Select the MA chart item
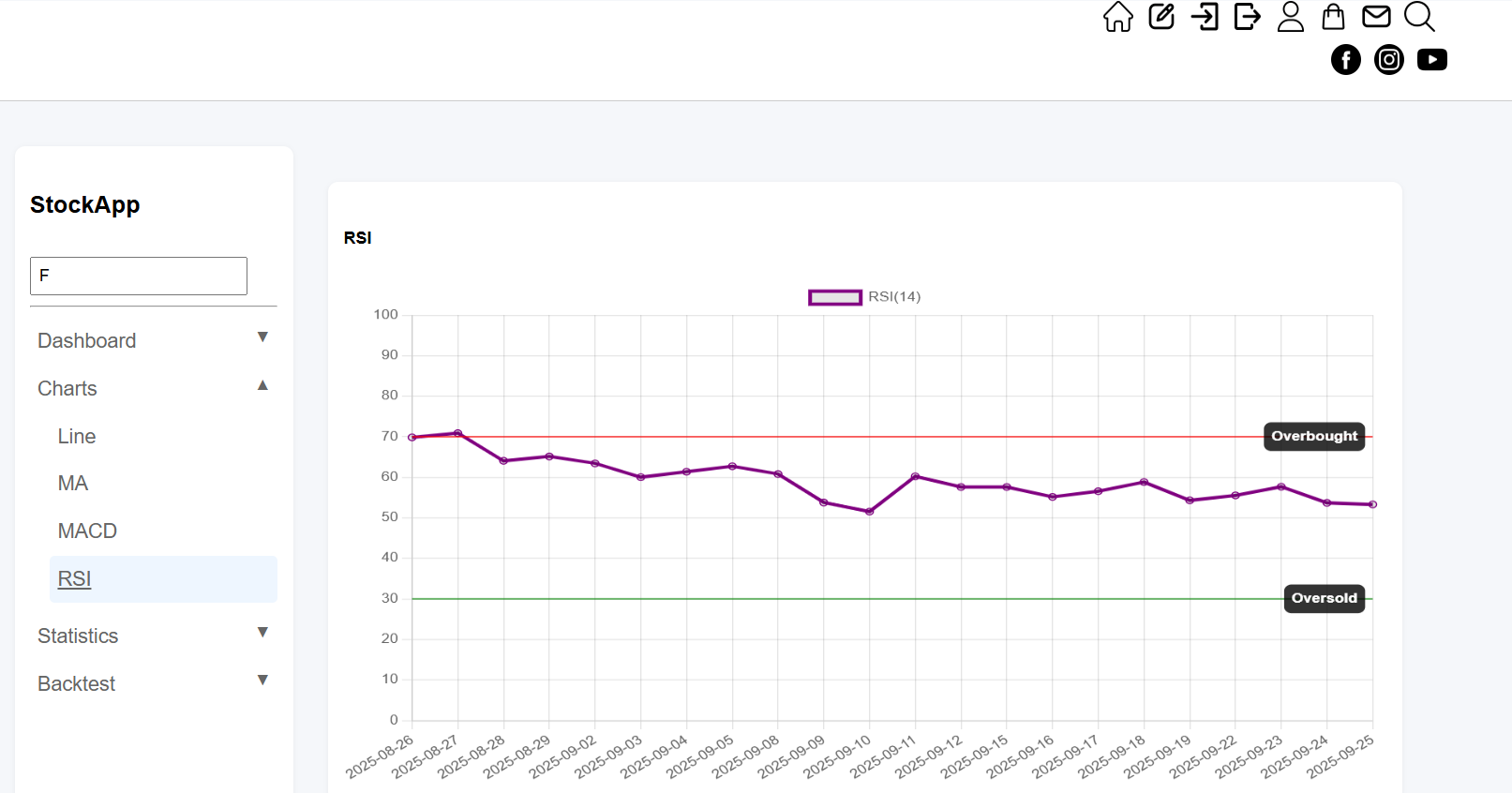The width and height of the screenshot is (1512, 793). click(73, 484)
